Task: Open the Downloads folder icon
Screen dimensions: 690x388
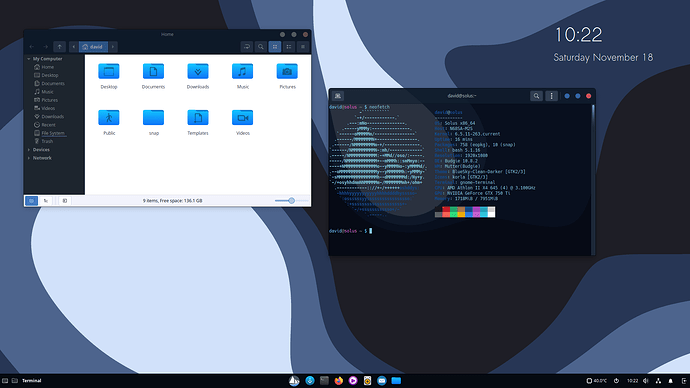Action: [198, 71]
